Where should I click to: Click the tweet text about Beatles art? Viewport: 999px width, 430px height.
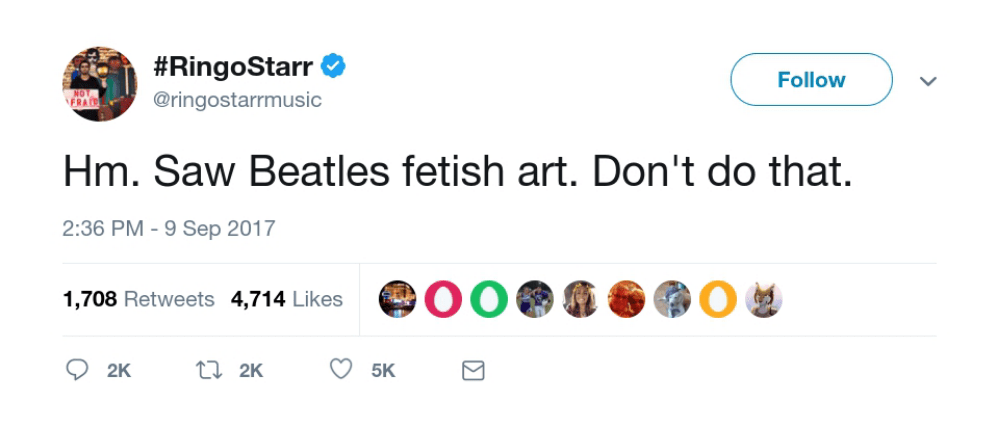(x=457, y=172)
